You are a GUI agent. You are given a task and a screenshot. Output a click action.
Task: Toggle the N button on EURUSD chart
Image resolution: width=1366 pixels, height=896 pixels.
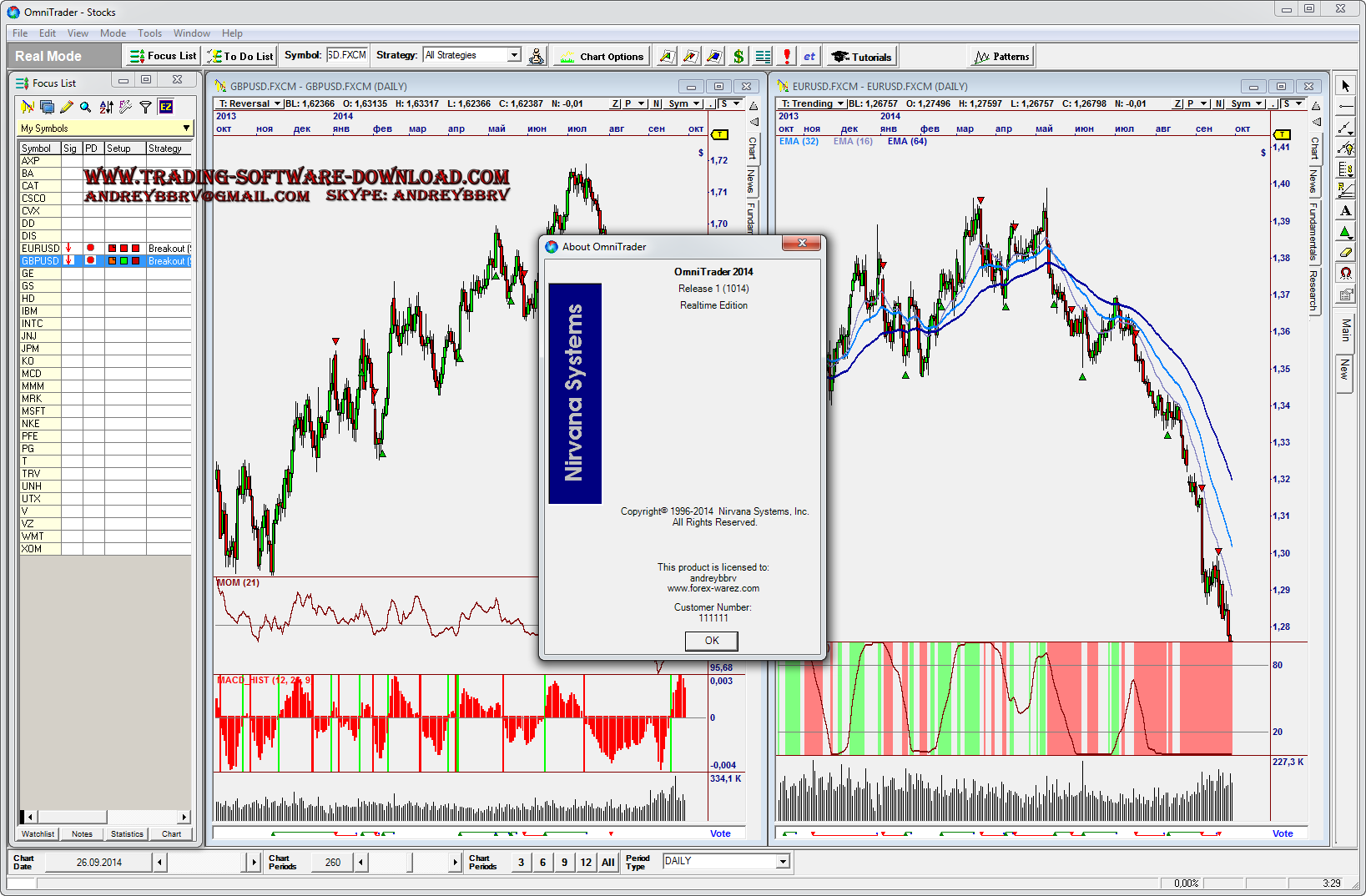(1219, 104)
